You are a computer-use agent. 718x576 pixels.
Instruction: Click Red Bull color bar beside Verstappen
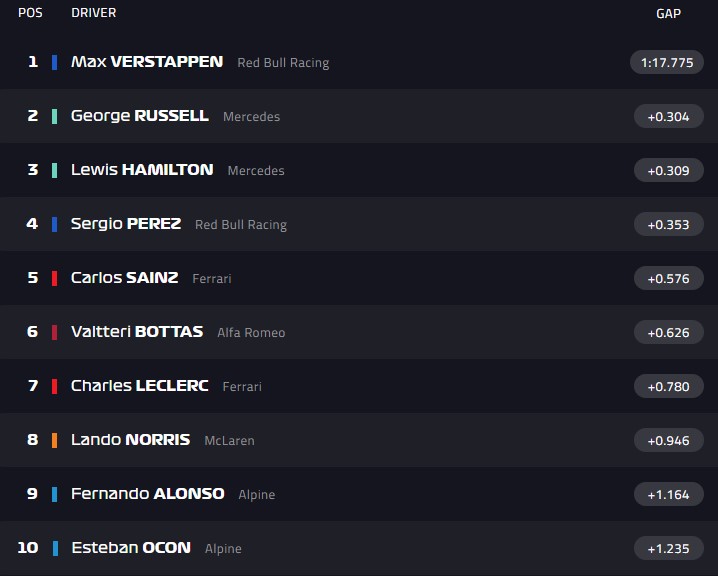(x=54, y=62)
